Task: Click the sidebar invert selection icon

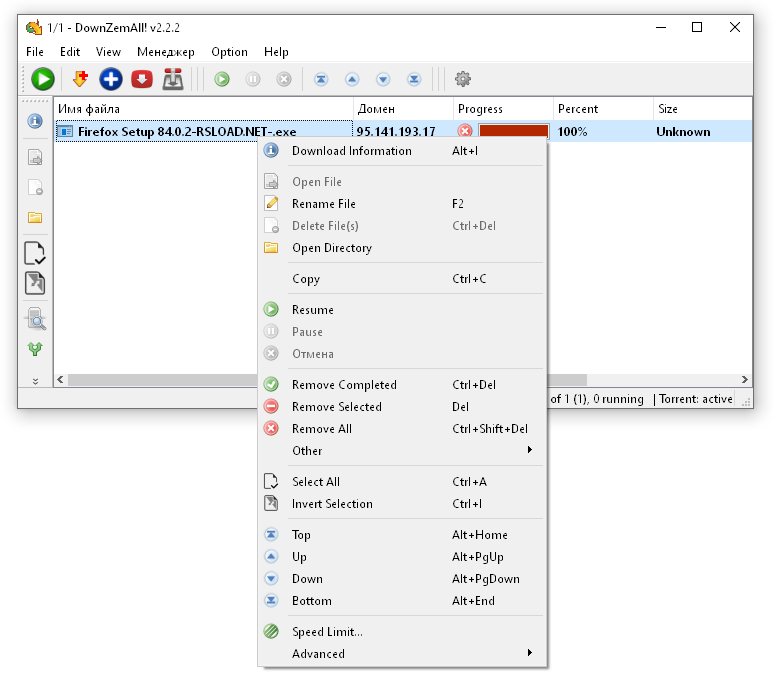Action: pos(35,283)
